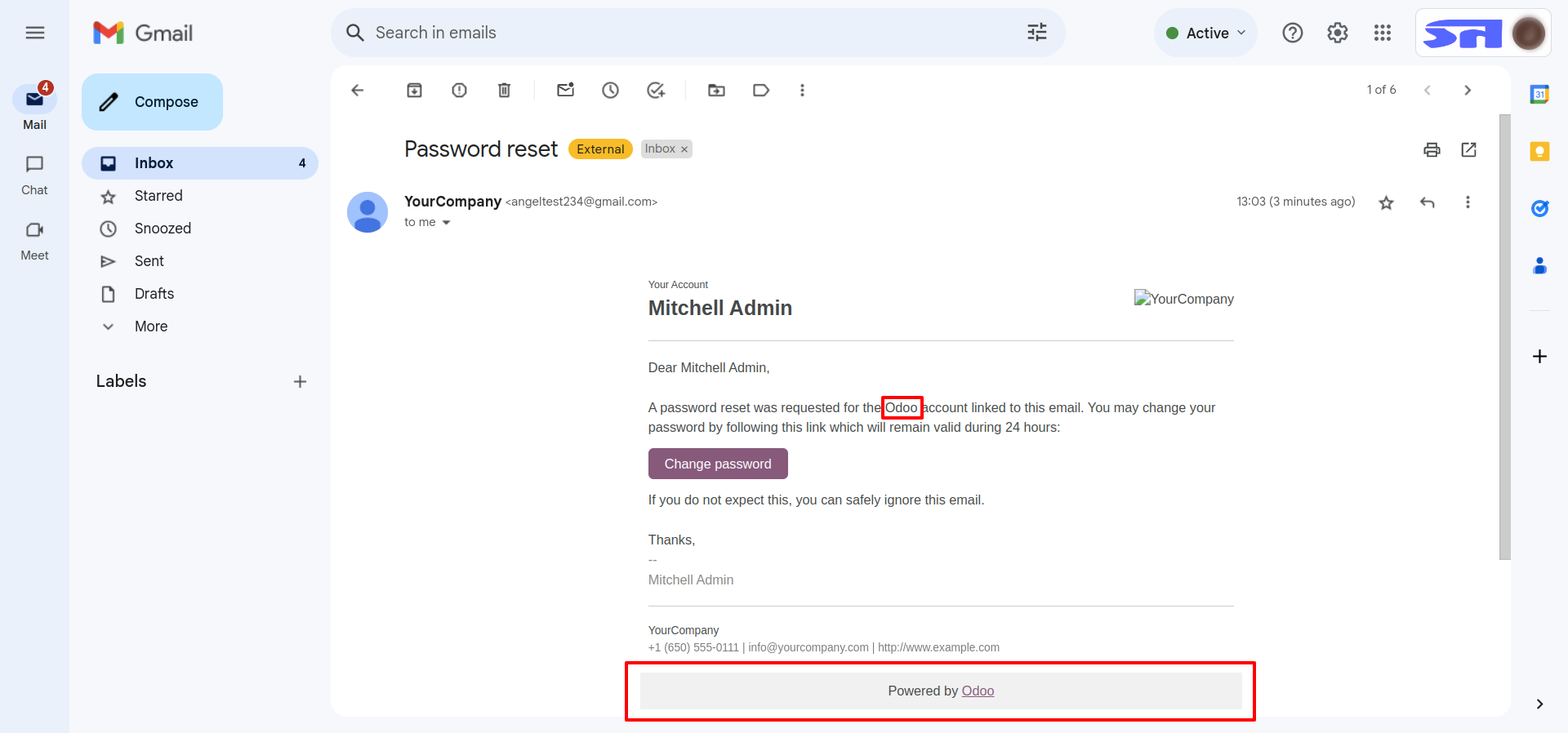1568x733 pixels.
Task: Print the email
Action: 1432,150
